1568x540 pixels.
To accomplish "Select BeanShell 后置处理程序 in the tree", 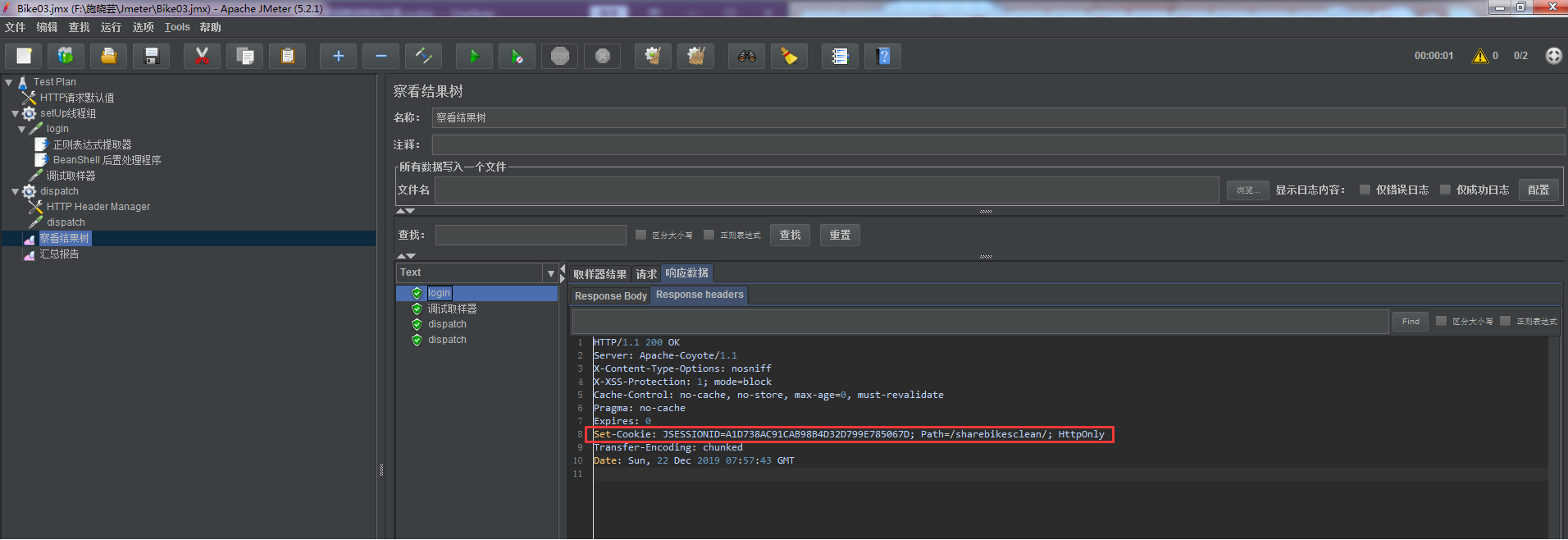I will [x=107, y=160].
